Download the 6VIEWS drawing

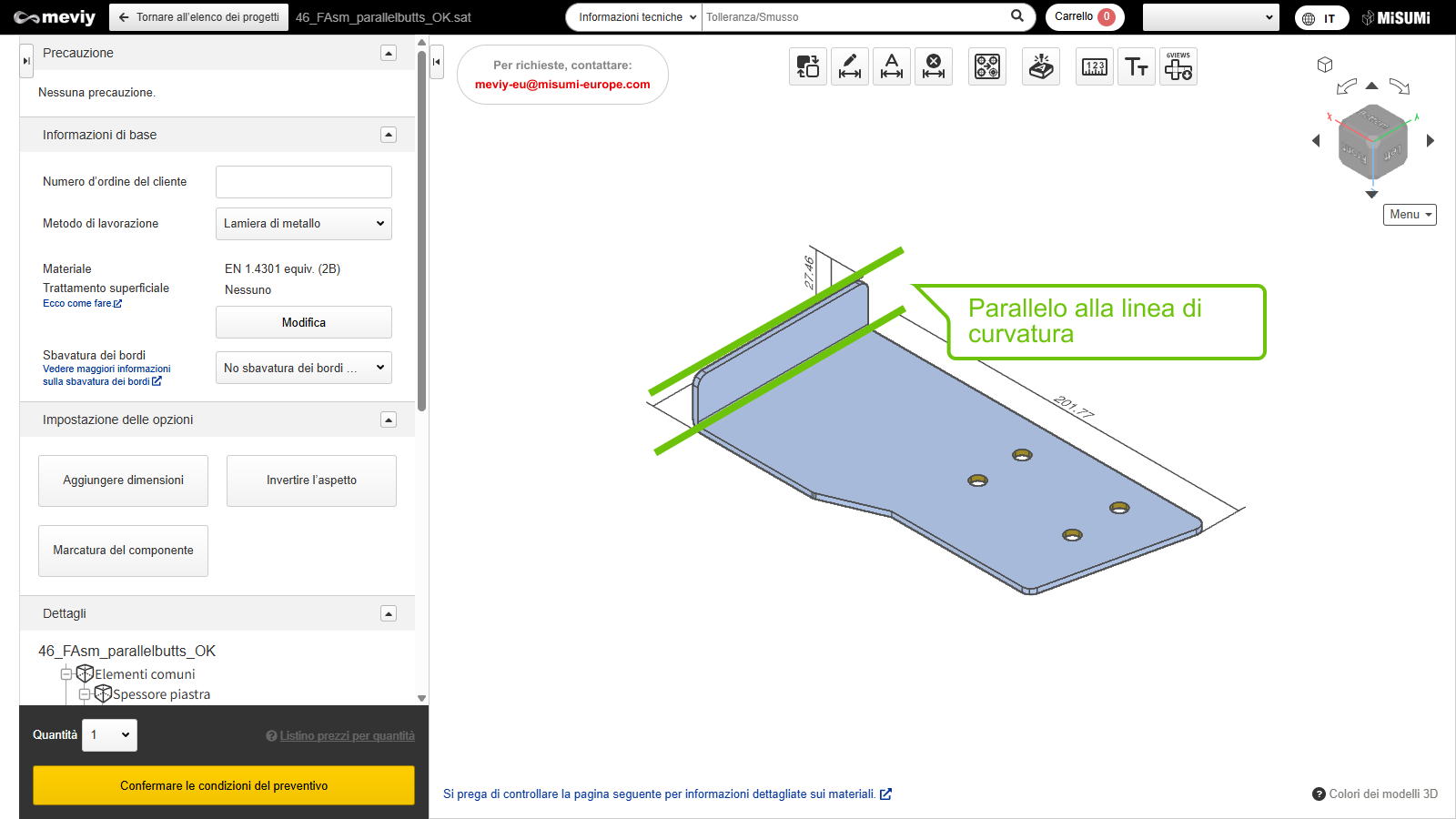click(1178, 66)
